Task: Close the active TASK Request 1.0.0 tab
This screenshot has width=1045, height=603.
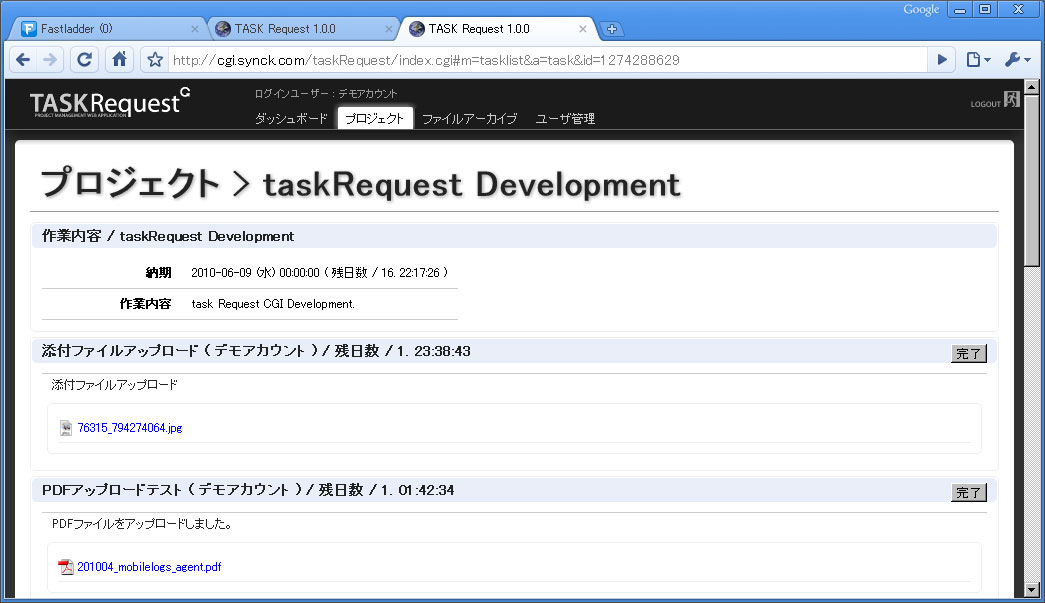Action: 582,29
